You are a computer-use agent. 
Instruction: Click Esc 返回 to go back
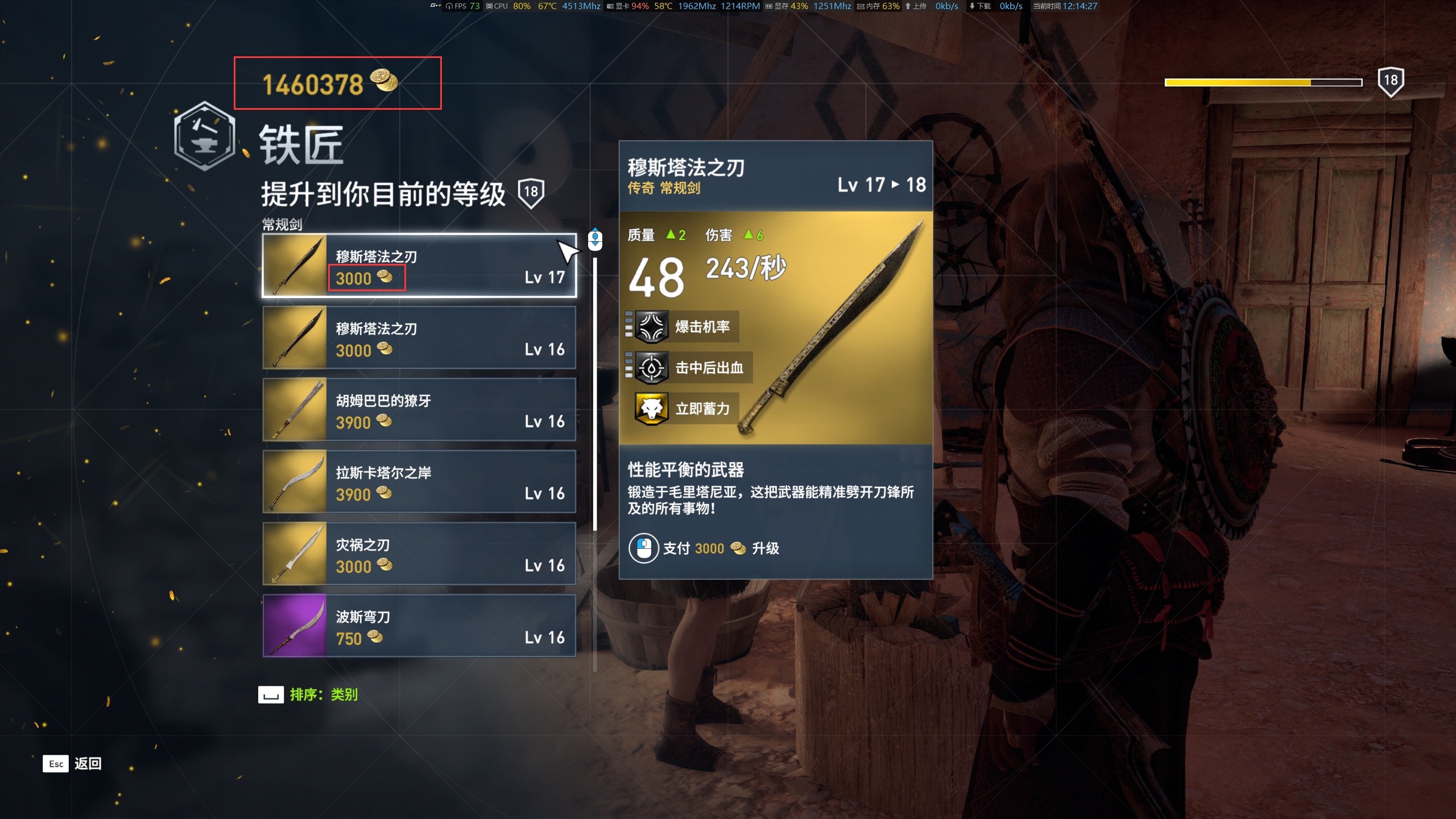click(x=72, y=763)
